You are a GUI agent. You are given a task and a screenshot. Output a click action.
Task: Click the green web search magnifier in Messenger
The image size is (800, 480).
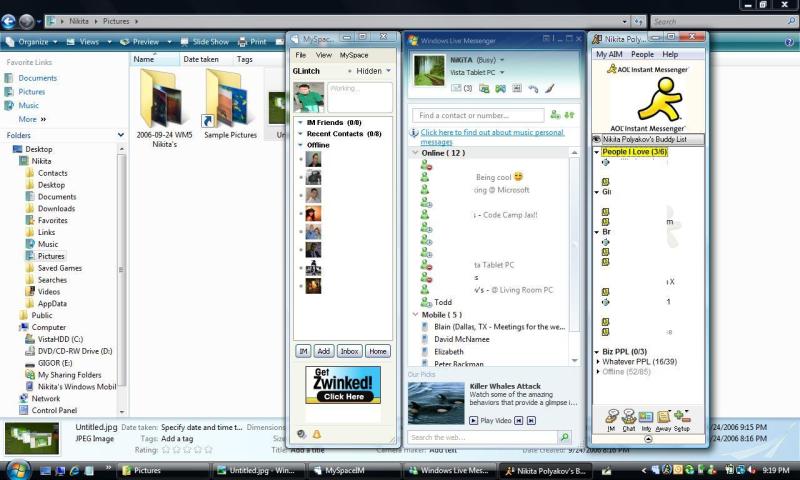pyautogui.click(x=565, y=437)
